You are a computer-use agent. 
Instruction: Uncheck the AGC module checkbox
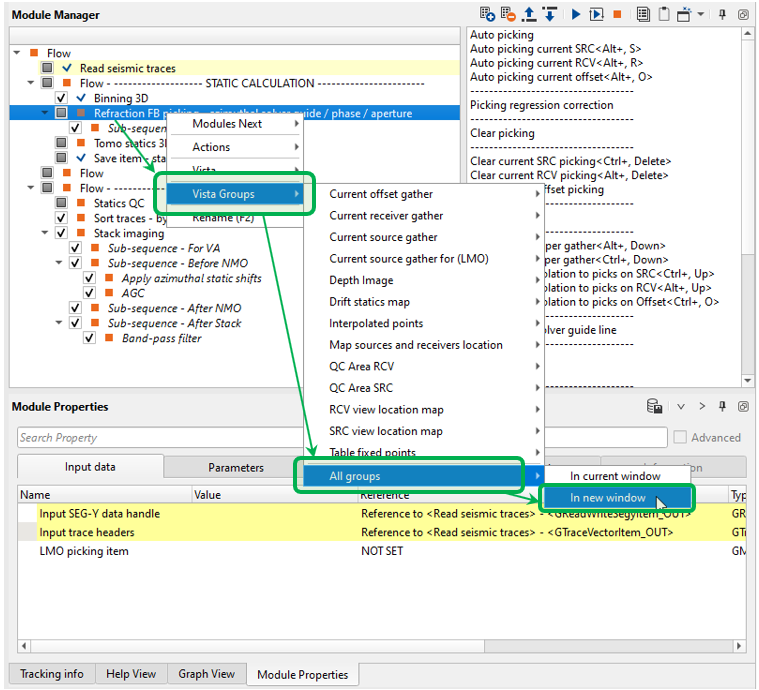90,293
